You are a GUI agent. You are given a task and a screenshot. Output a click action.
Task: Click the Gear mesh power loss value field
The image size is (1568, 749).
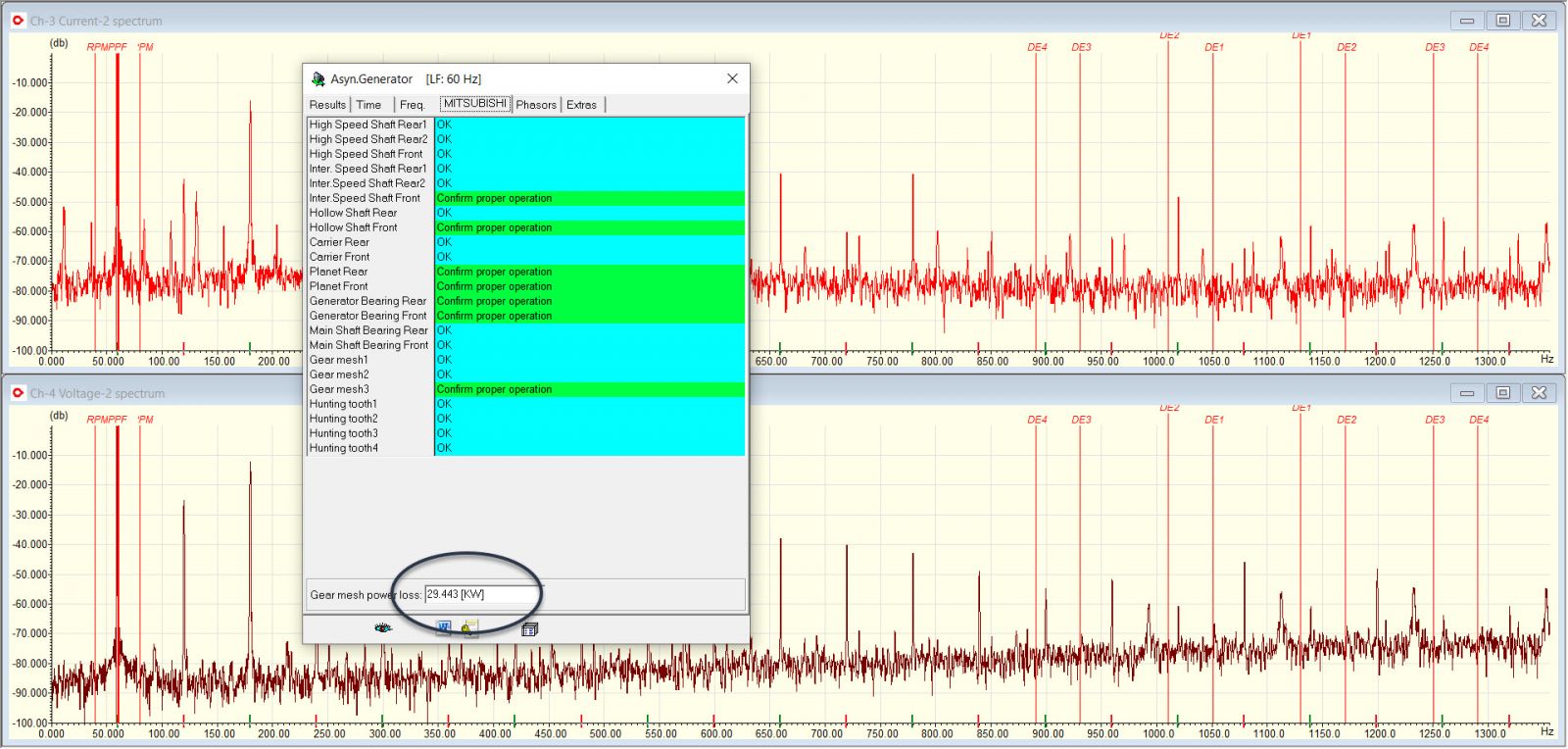(482, 594)
